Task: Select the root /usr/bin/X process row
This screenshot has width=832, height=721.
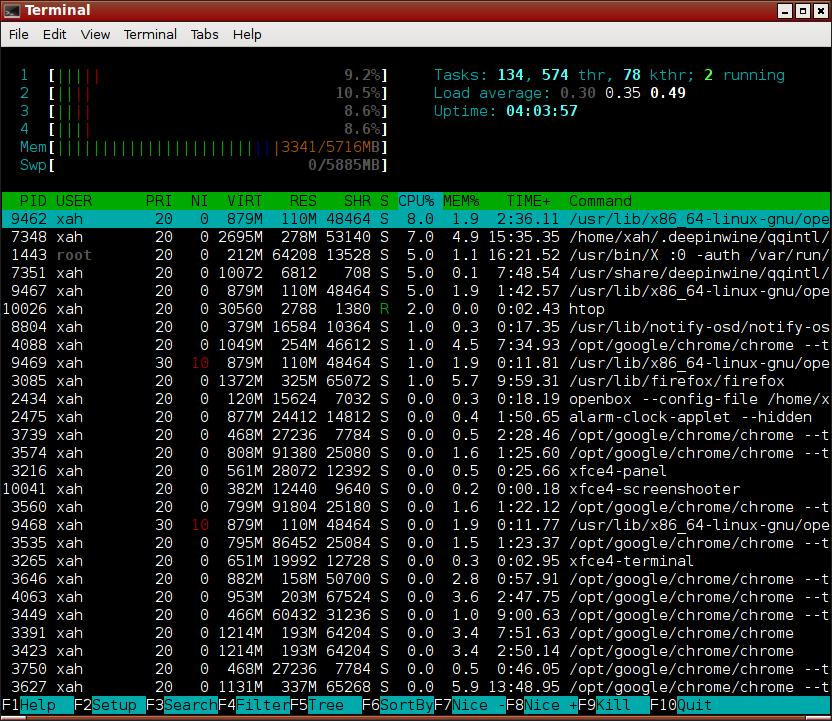Action: click(x=416, y=255)
